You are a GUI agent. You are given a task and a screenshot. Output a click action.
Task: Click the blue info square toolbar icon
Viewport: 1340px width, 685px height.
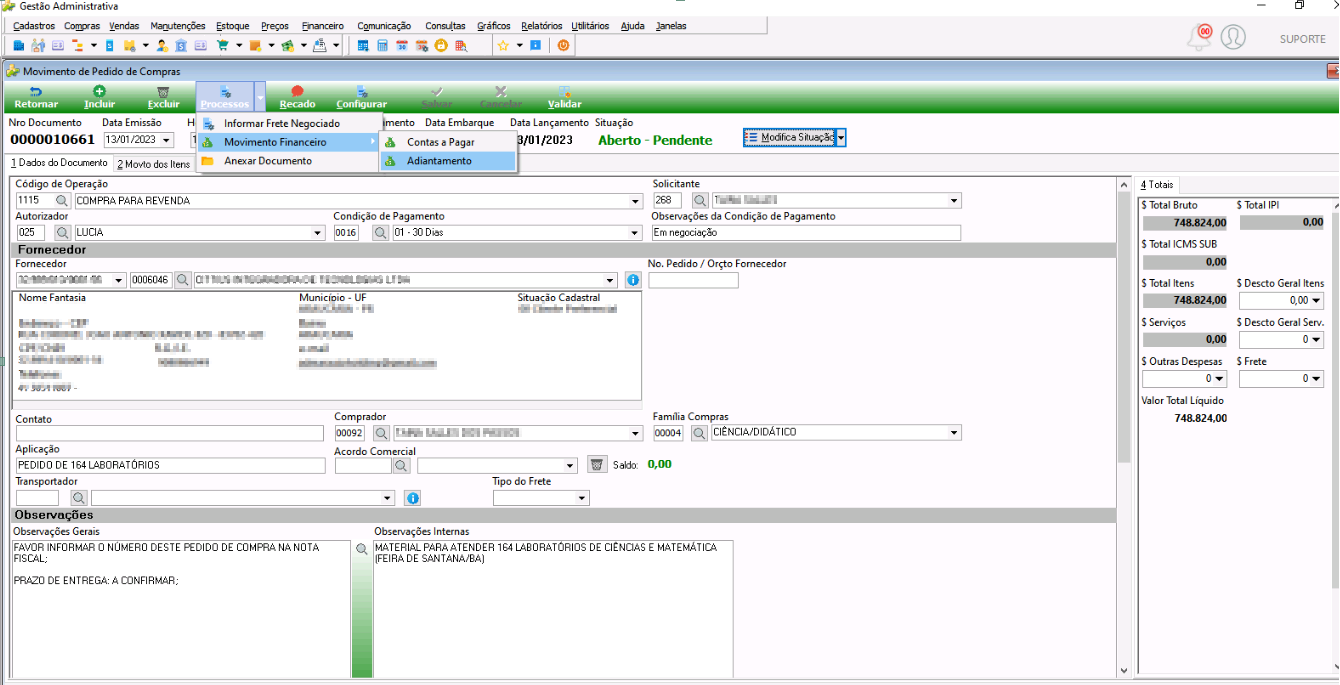535,45
